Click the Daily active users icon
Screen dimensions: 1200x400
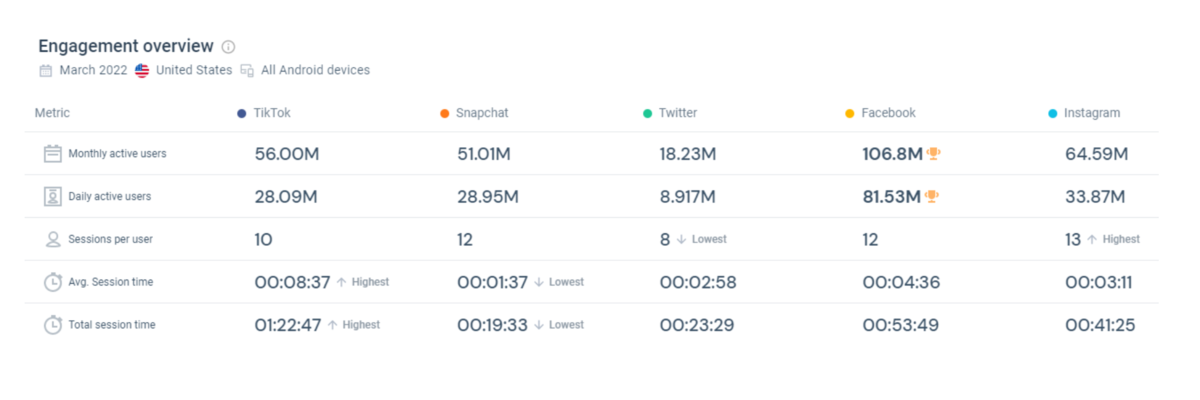[53, 196]
